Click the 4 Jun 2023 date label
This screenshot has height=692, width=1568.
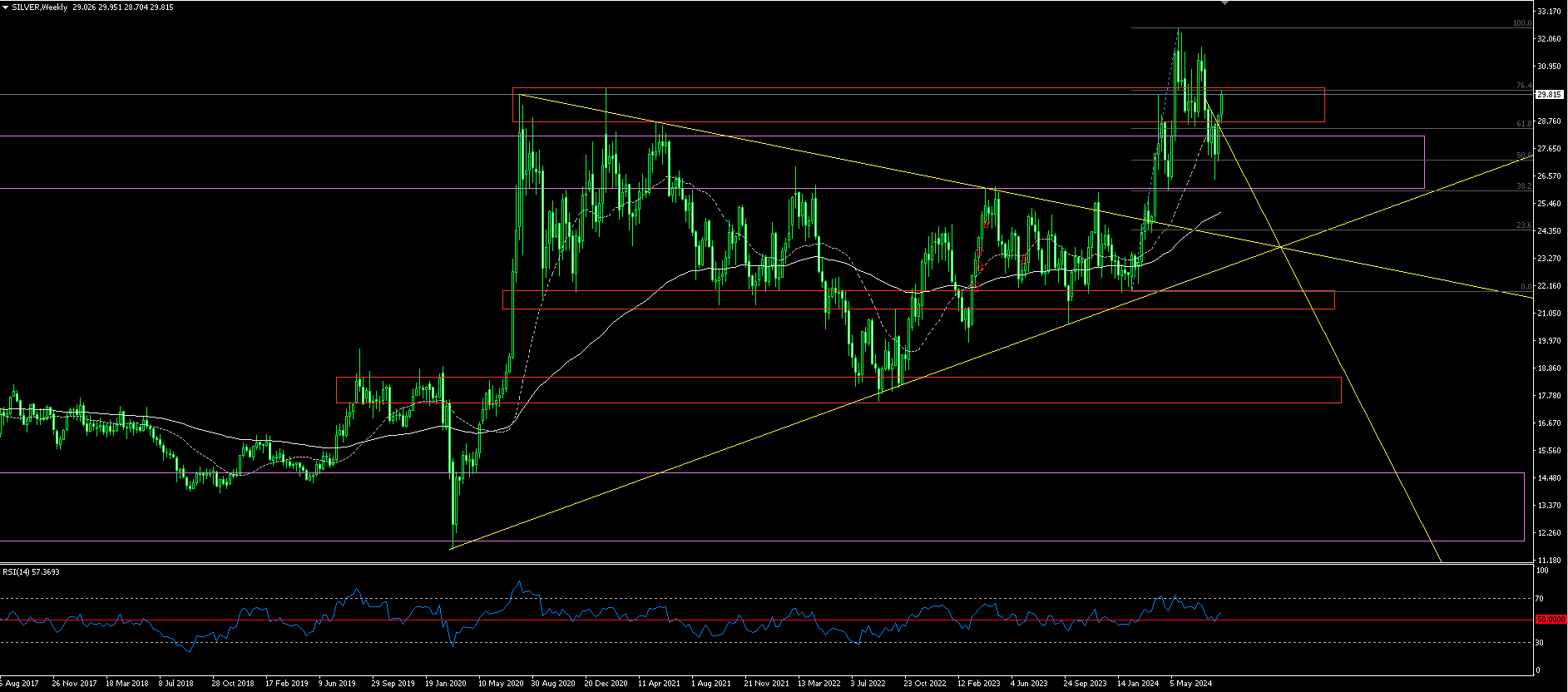(x=1029, y=684)
